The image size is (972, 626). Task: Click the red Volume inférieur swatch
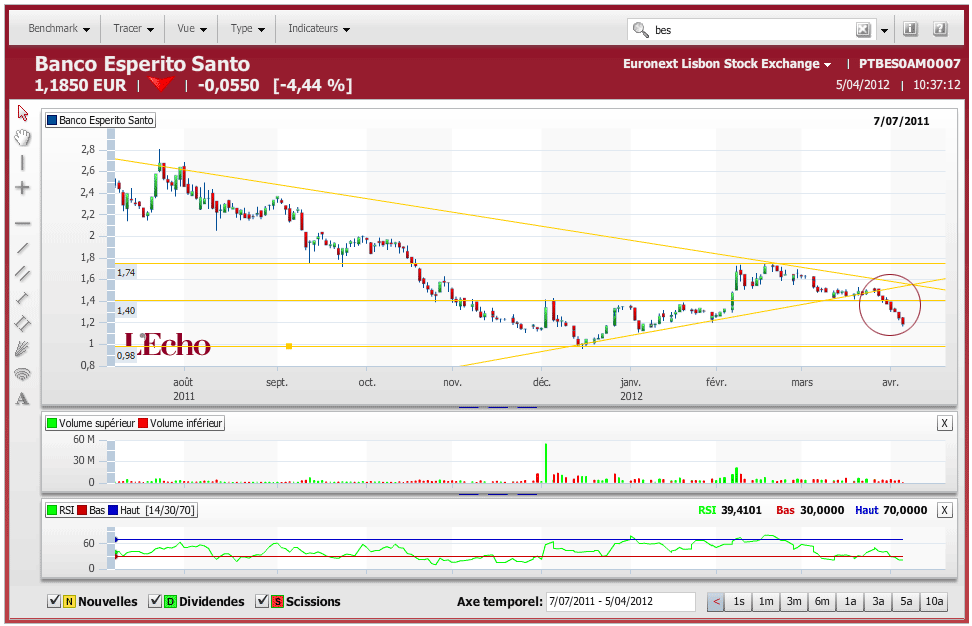coord(143,423)
